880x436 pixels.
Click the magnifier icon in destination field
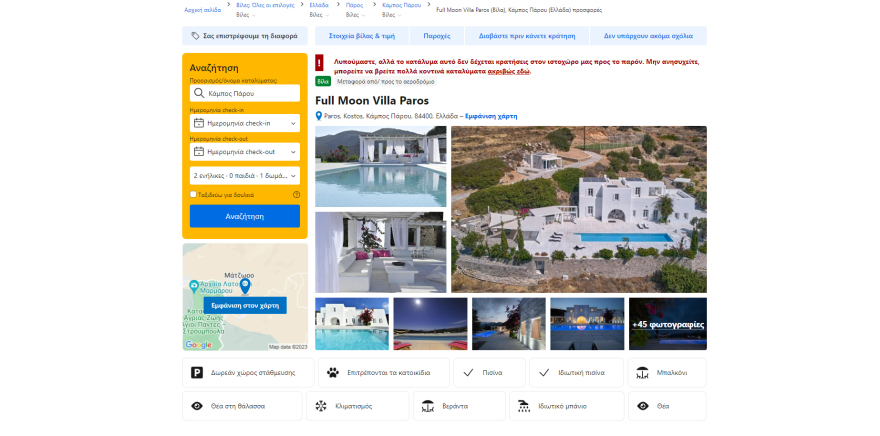199,94
